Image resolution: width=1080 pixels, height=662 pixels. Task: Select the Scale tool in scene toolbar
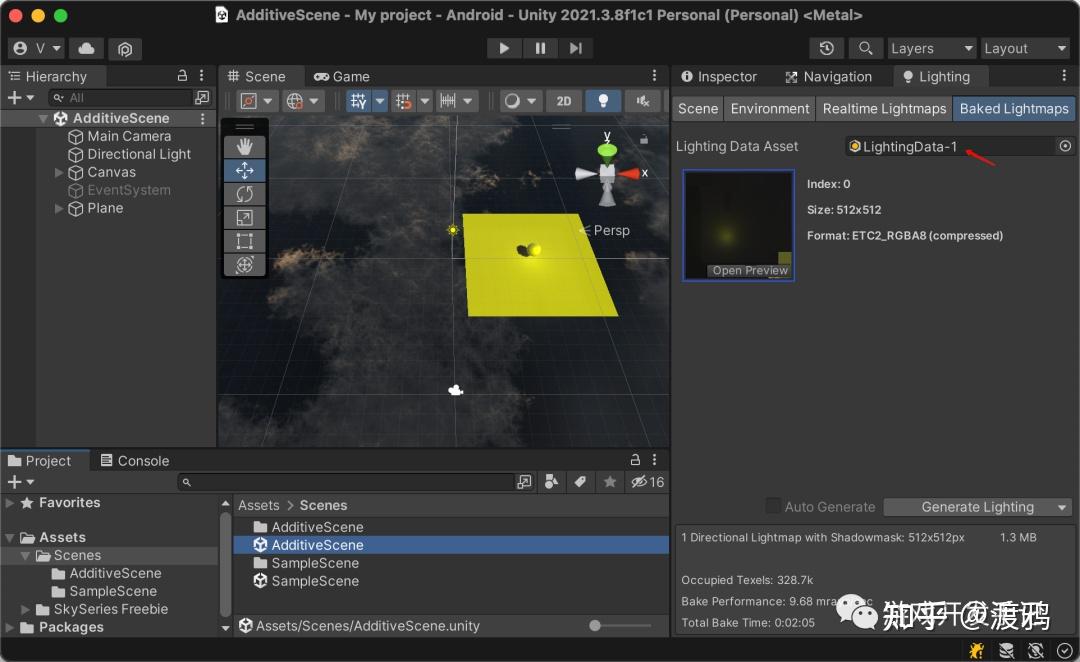[245, 218]
